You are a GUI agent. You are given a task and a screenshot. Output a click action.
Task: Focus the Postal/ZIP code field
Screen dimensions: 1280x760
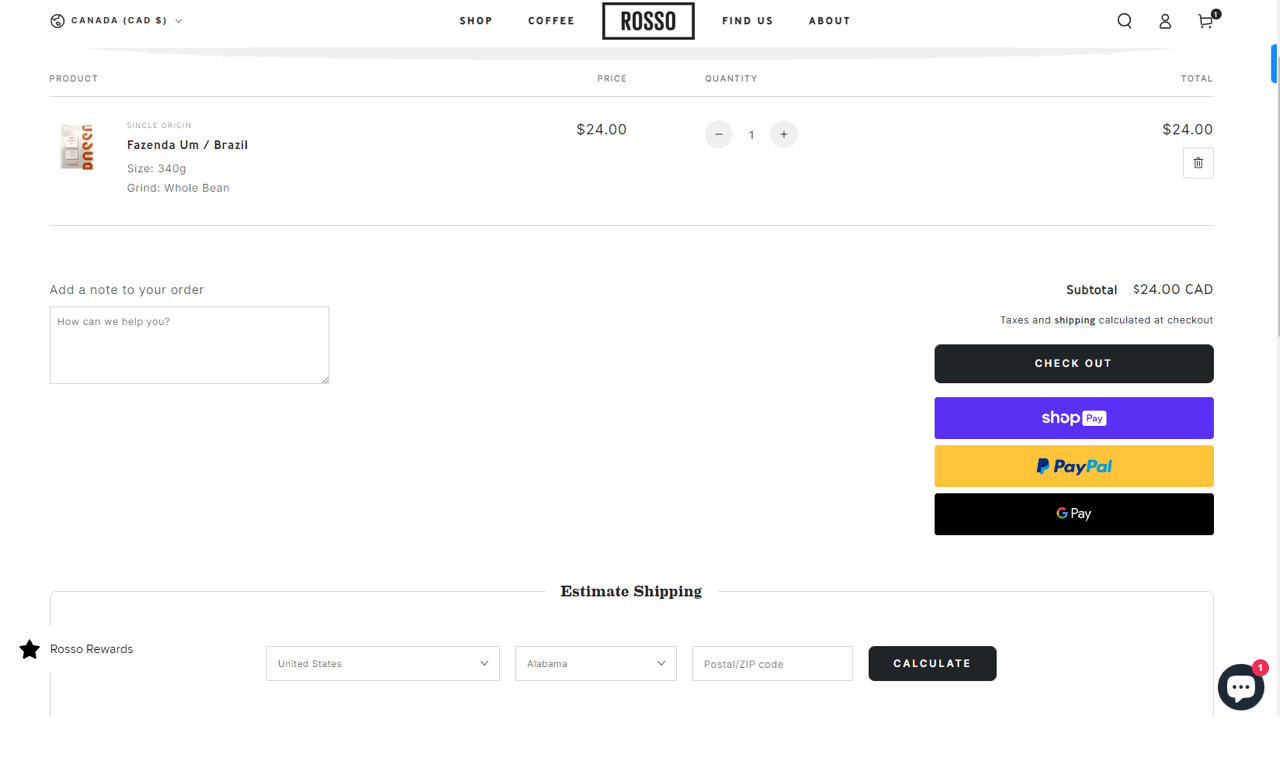[772, 664]
